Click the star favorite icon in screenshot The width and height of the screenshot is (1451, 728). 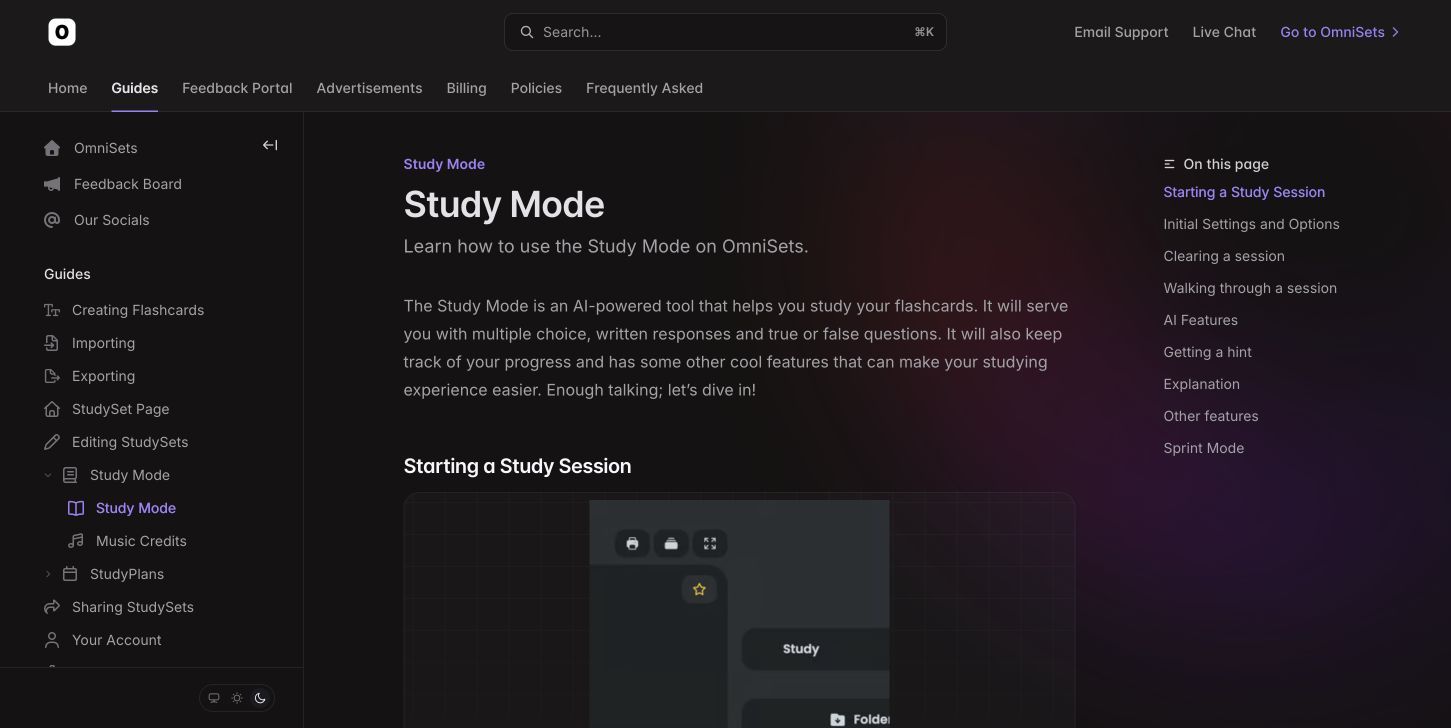[699, 589]
